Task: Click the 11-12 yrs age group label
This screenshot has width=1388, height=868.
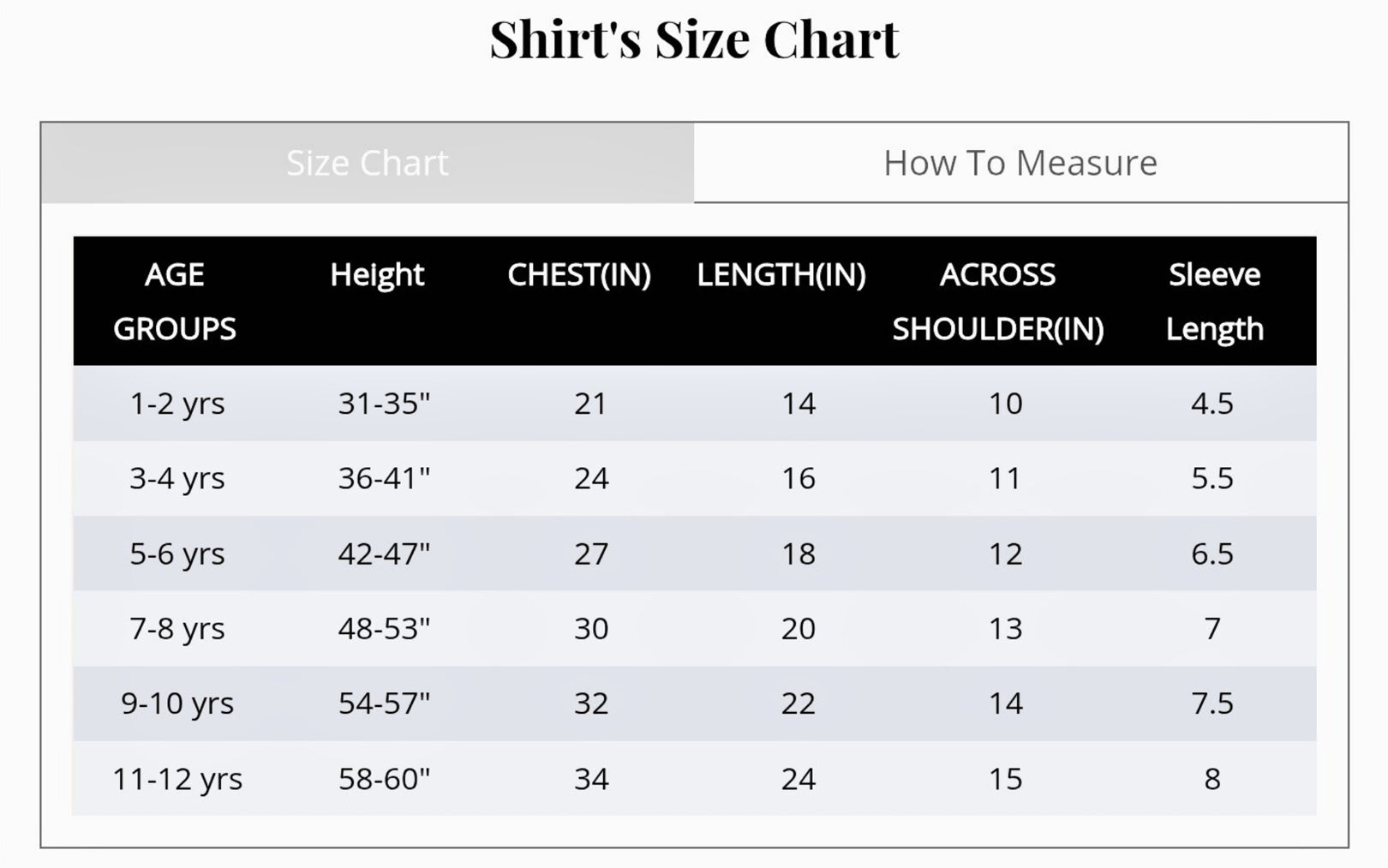Action: [x=177, y=779]
